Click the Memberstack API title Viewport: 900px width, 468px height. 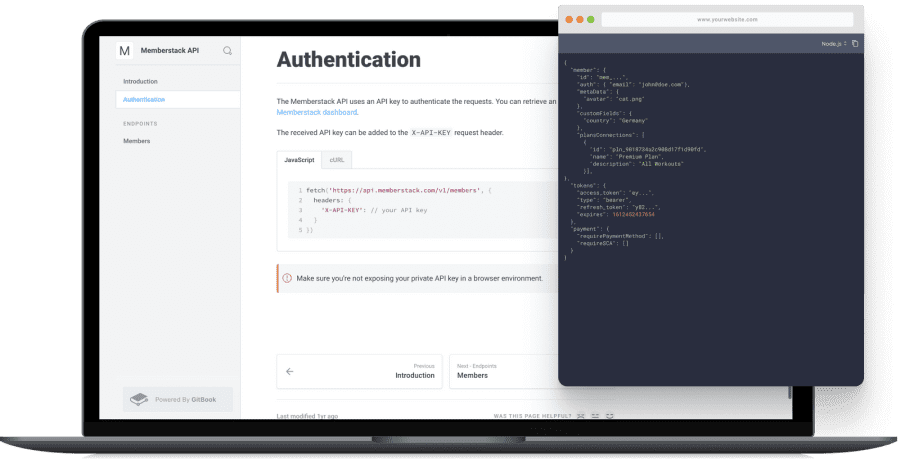170,51
